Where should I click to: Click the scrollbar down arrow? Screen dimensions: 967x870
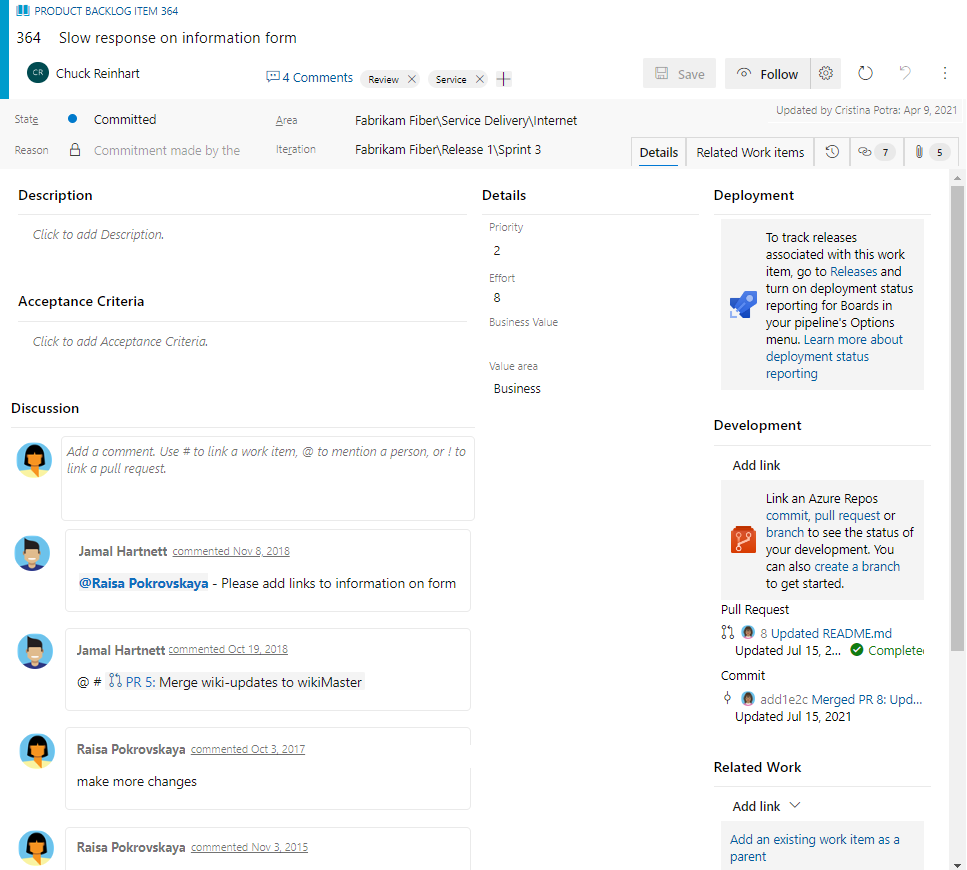[x=957, y=864]
